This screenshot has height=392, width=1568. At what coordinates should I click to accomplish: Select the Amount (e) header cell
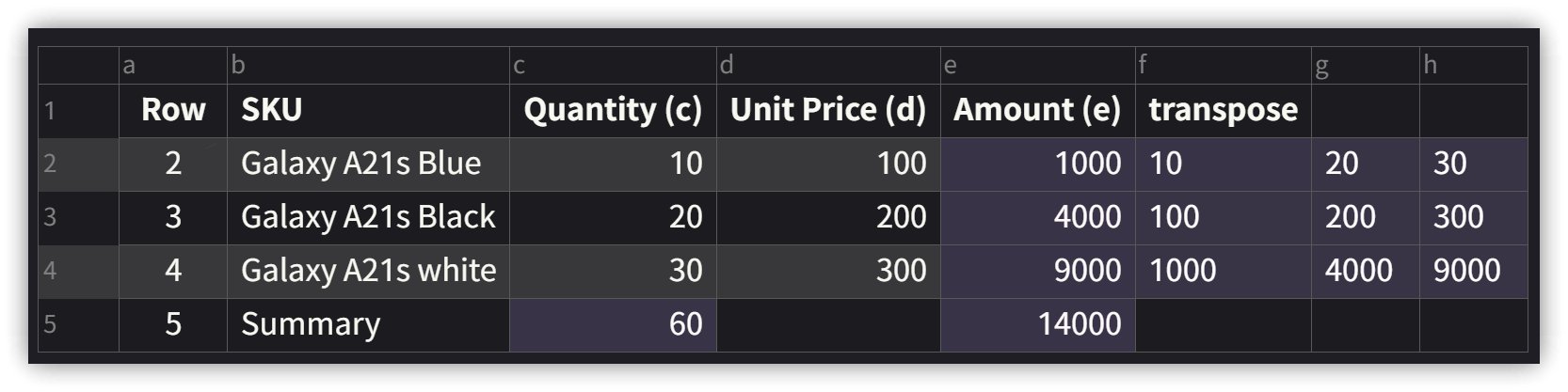[x=1037, y=111]
